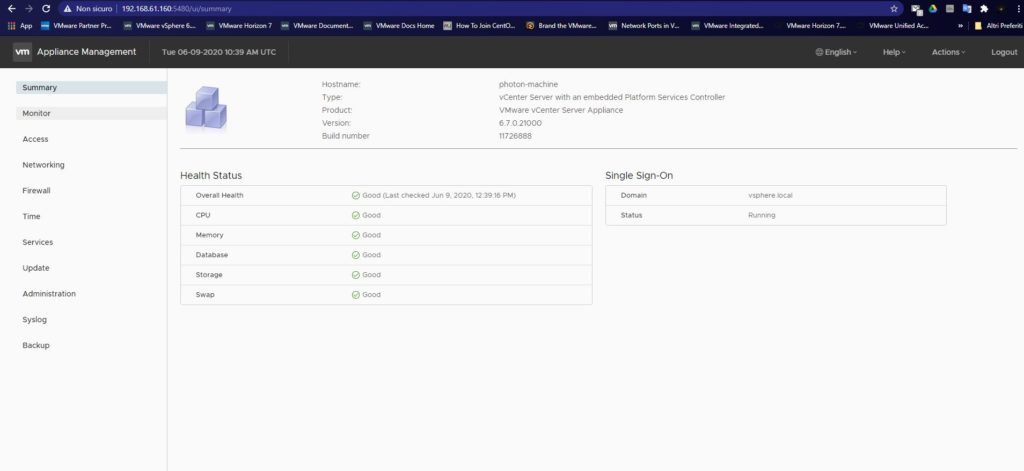Click the Appliance Management title

(87, 52)
